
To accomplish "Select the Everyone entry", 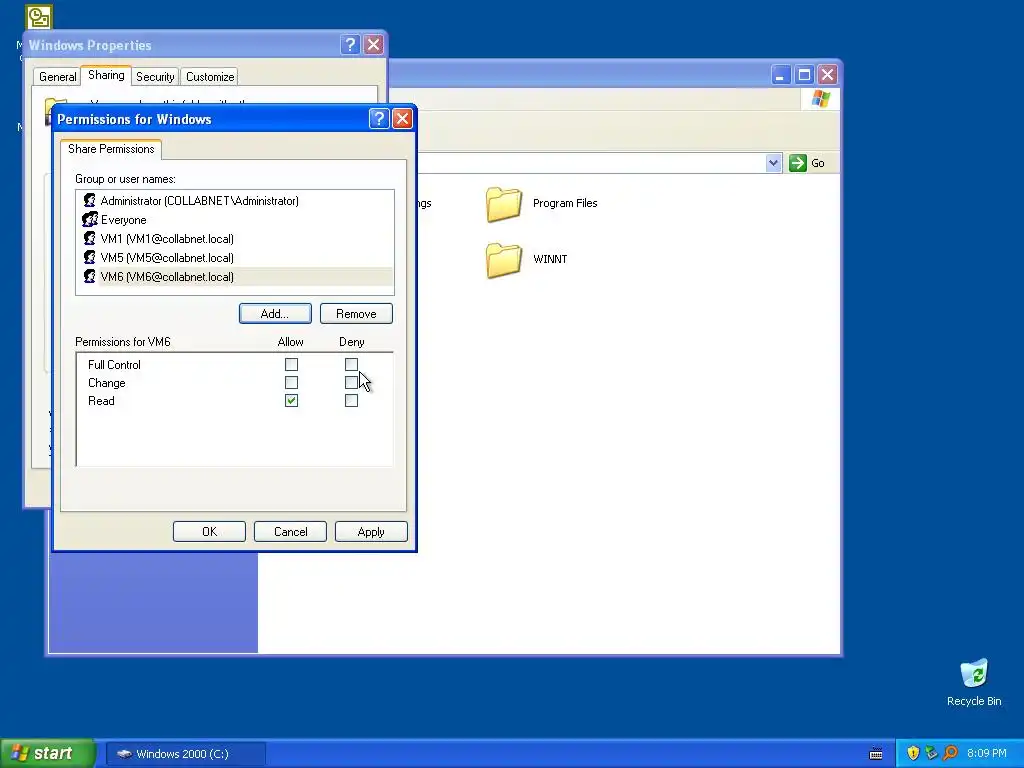I will click(235, 219).
